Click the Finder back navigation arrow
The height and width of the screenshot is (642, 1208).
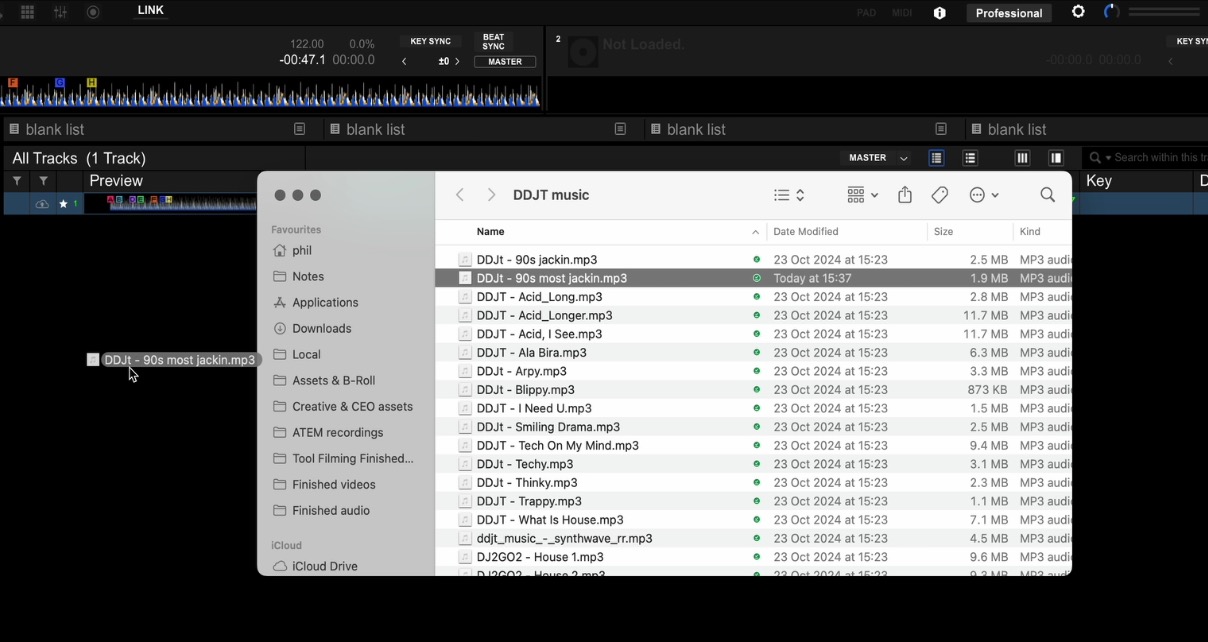pyautogui.click(x=460, y=194)
